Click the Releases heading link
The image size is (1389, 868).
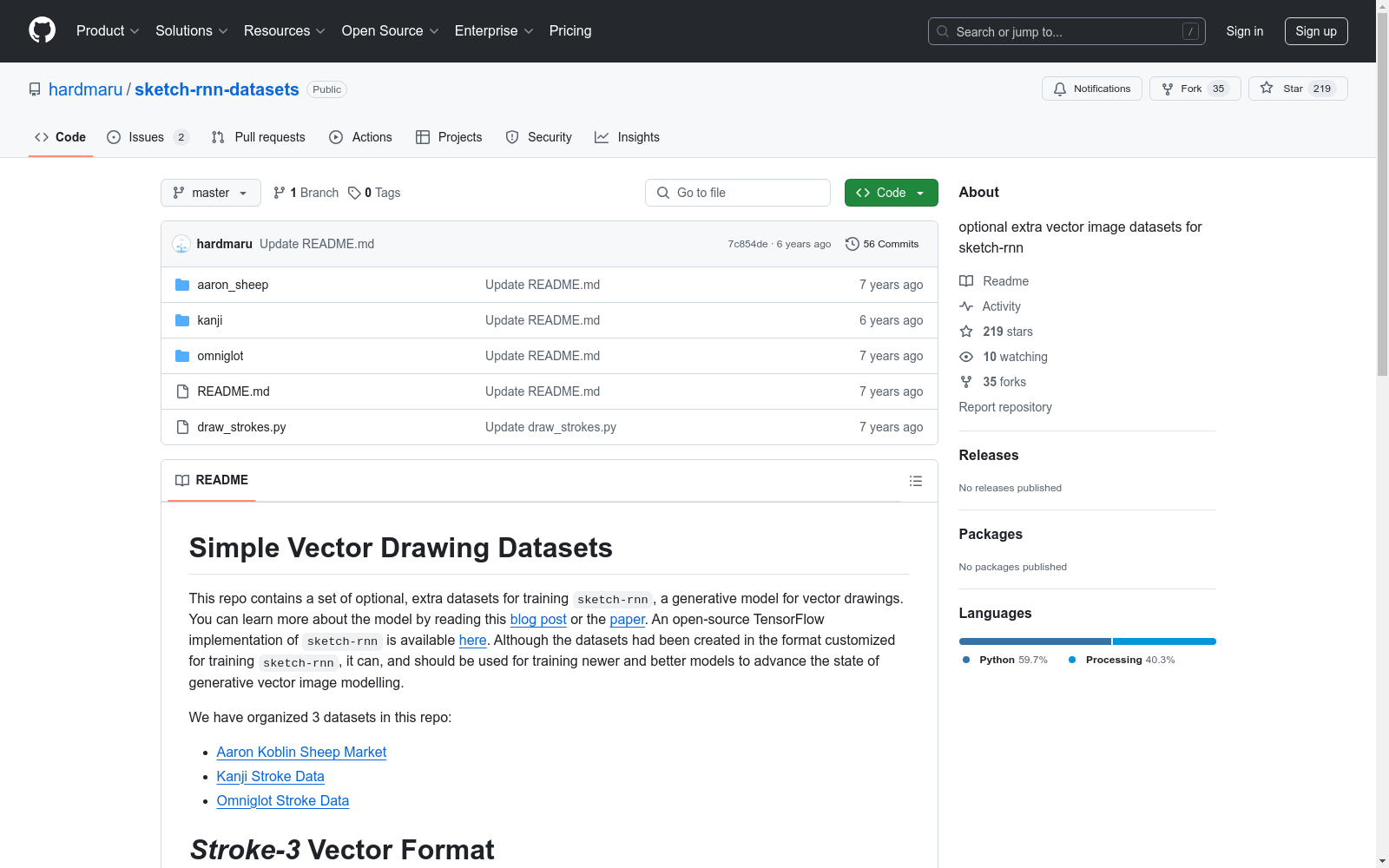tap(989, 455)
